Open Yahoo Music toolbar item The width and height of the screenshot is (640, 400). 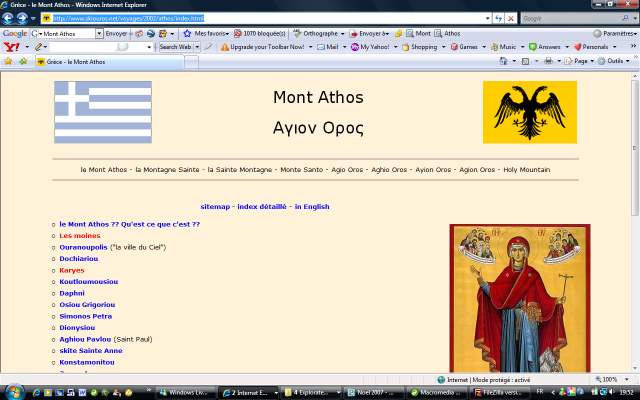coord(504,47)
